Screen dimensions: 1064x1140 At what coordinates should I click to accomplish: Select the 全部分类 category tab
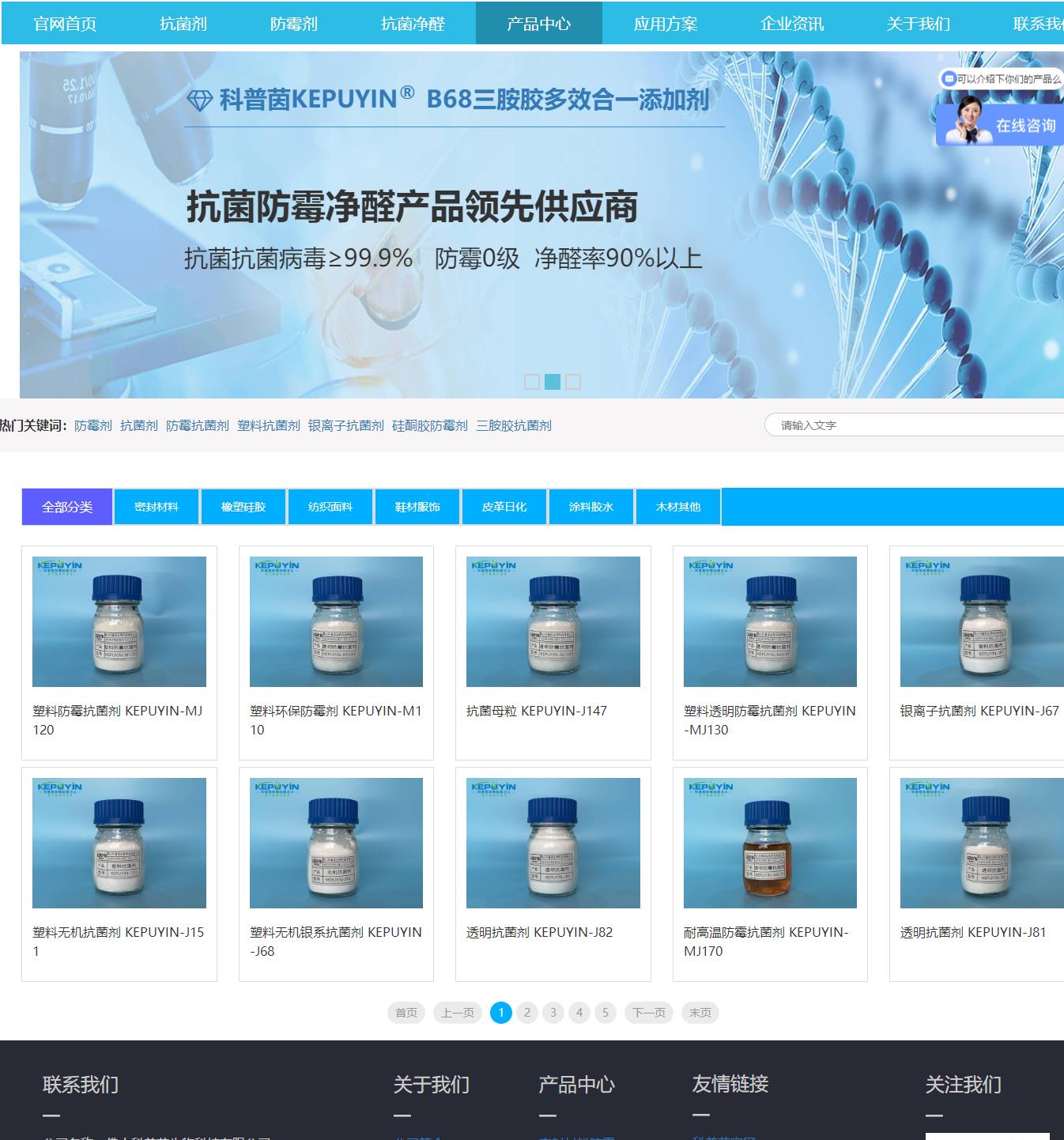[67, 507]
